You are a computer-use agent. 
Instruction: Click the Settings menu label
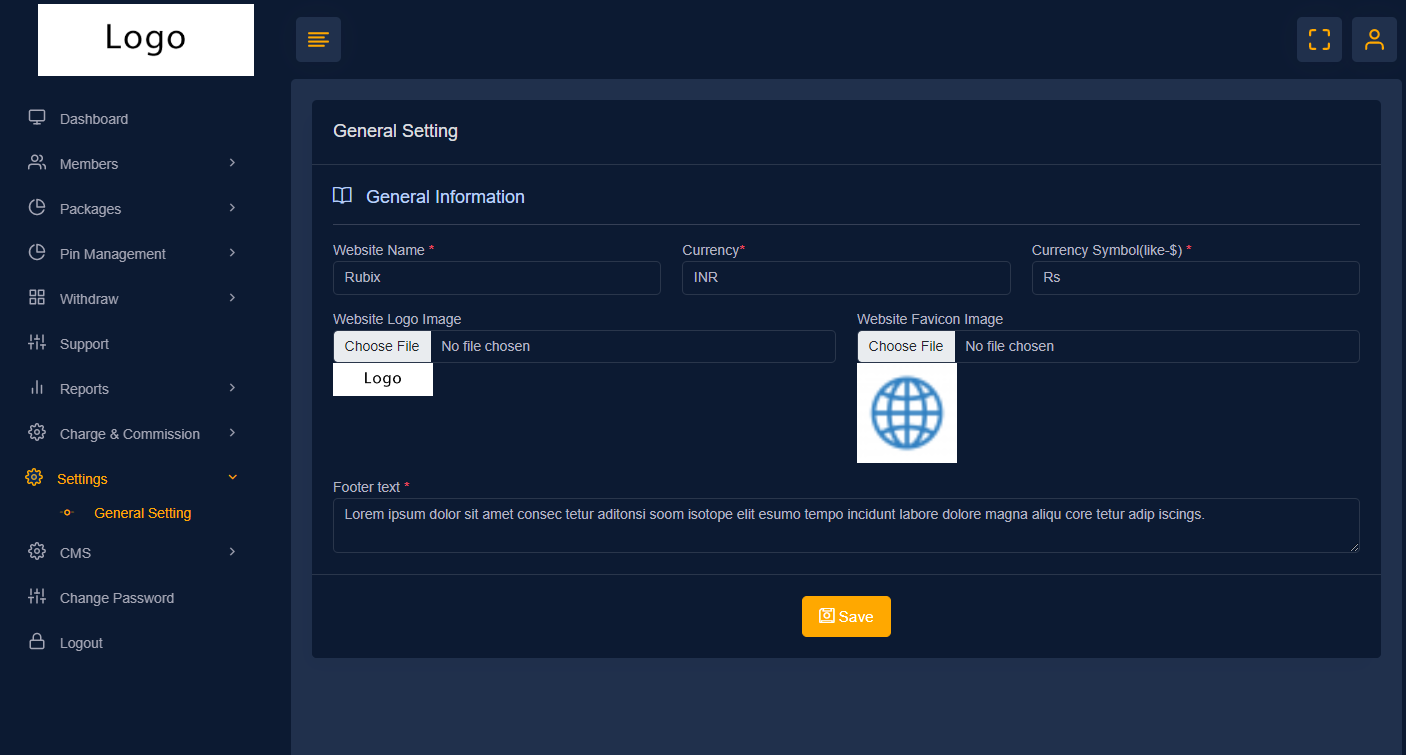tap(82, 479)
